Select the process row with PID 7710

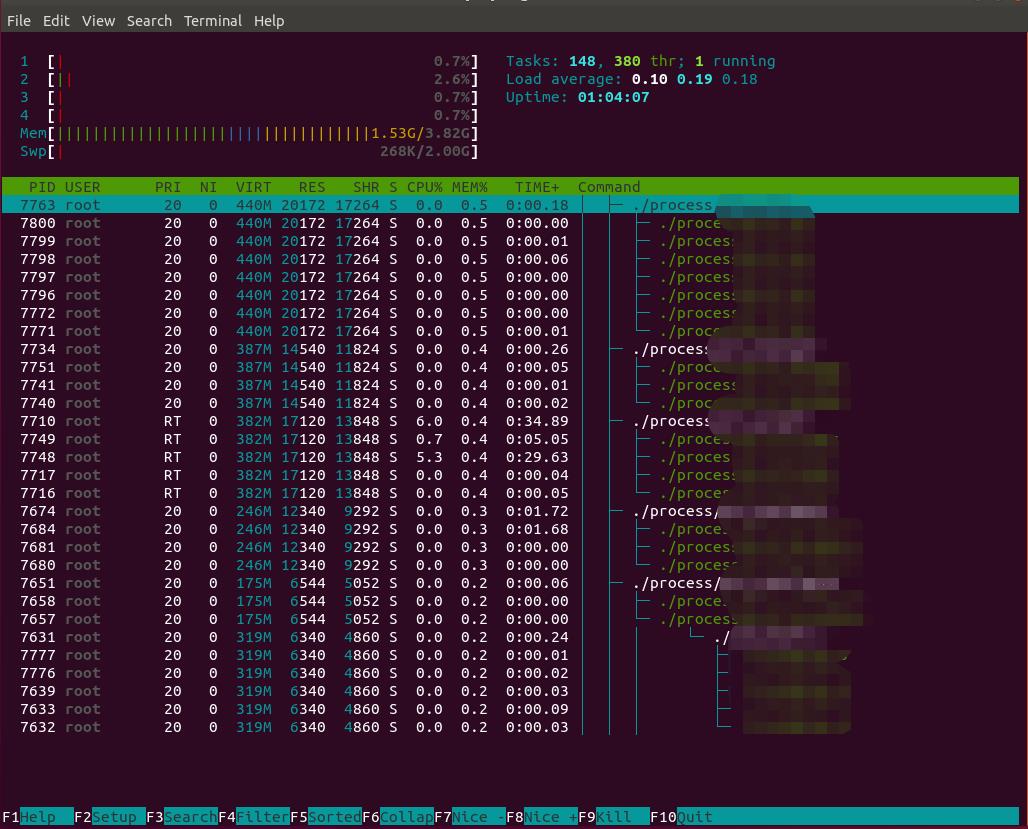point(300,421)
